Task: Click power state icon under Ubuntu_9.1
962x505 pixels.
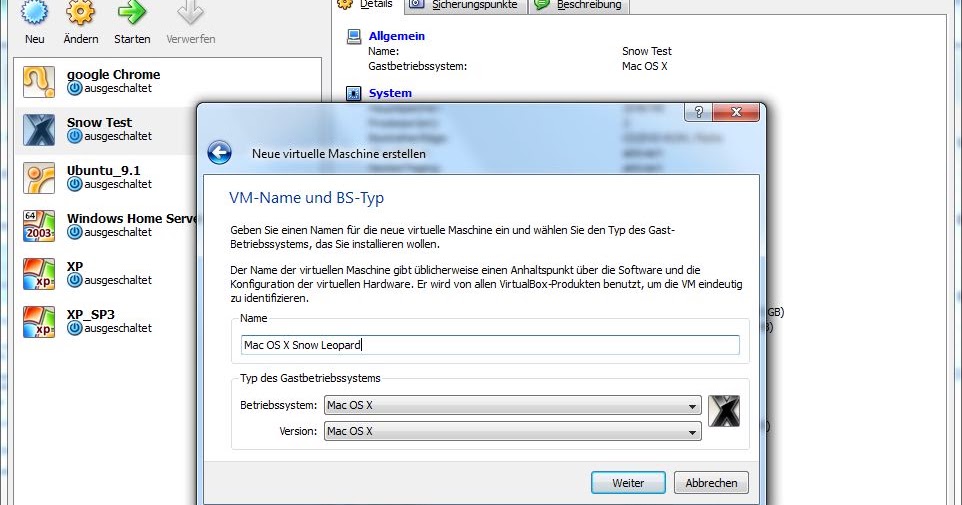Action: pyautogui.click(x=75, y=184)
